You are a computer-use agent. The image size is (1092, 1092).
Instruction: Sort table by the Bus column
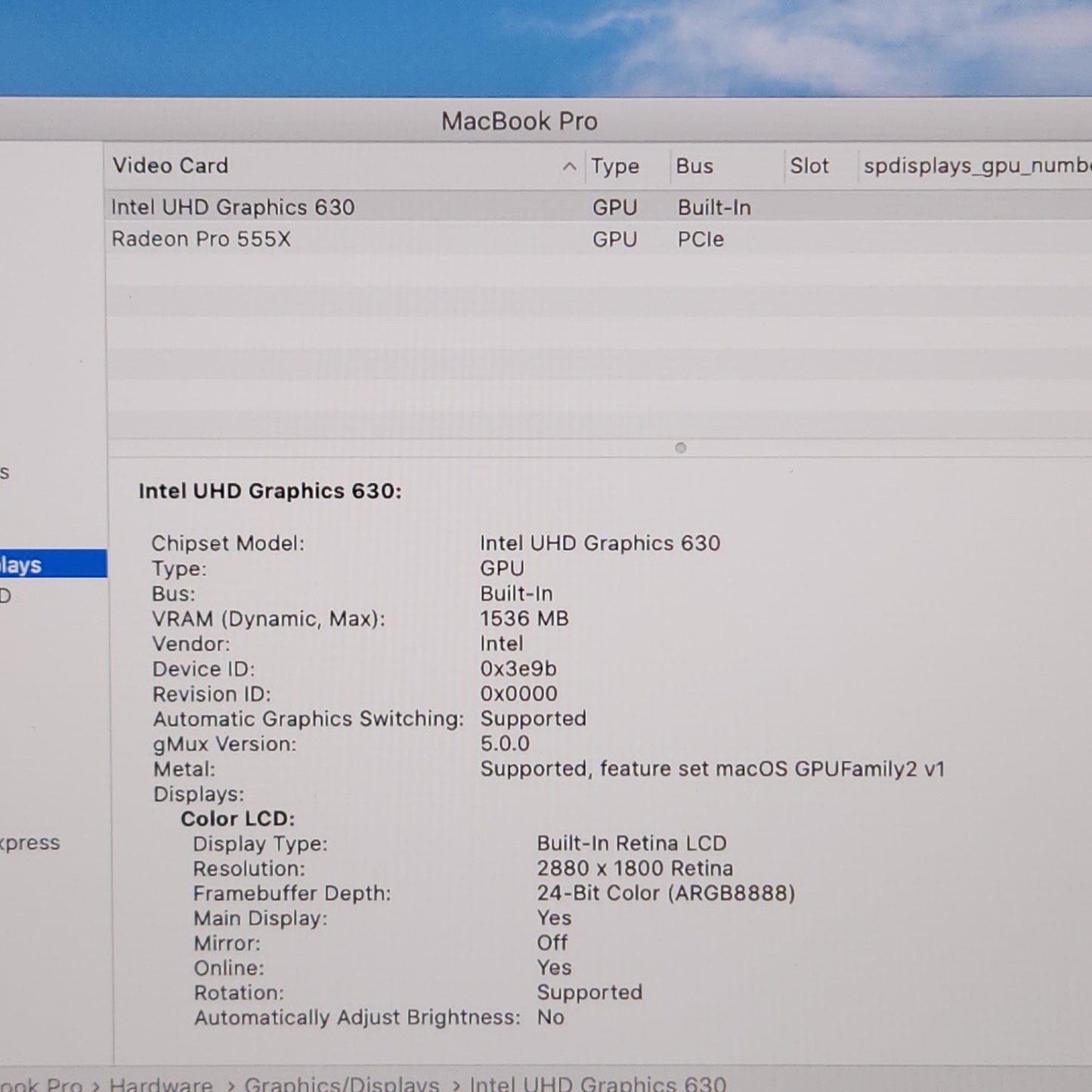[x=694, y=166]
